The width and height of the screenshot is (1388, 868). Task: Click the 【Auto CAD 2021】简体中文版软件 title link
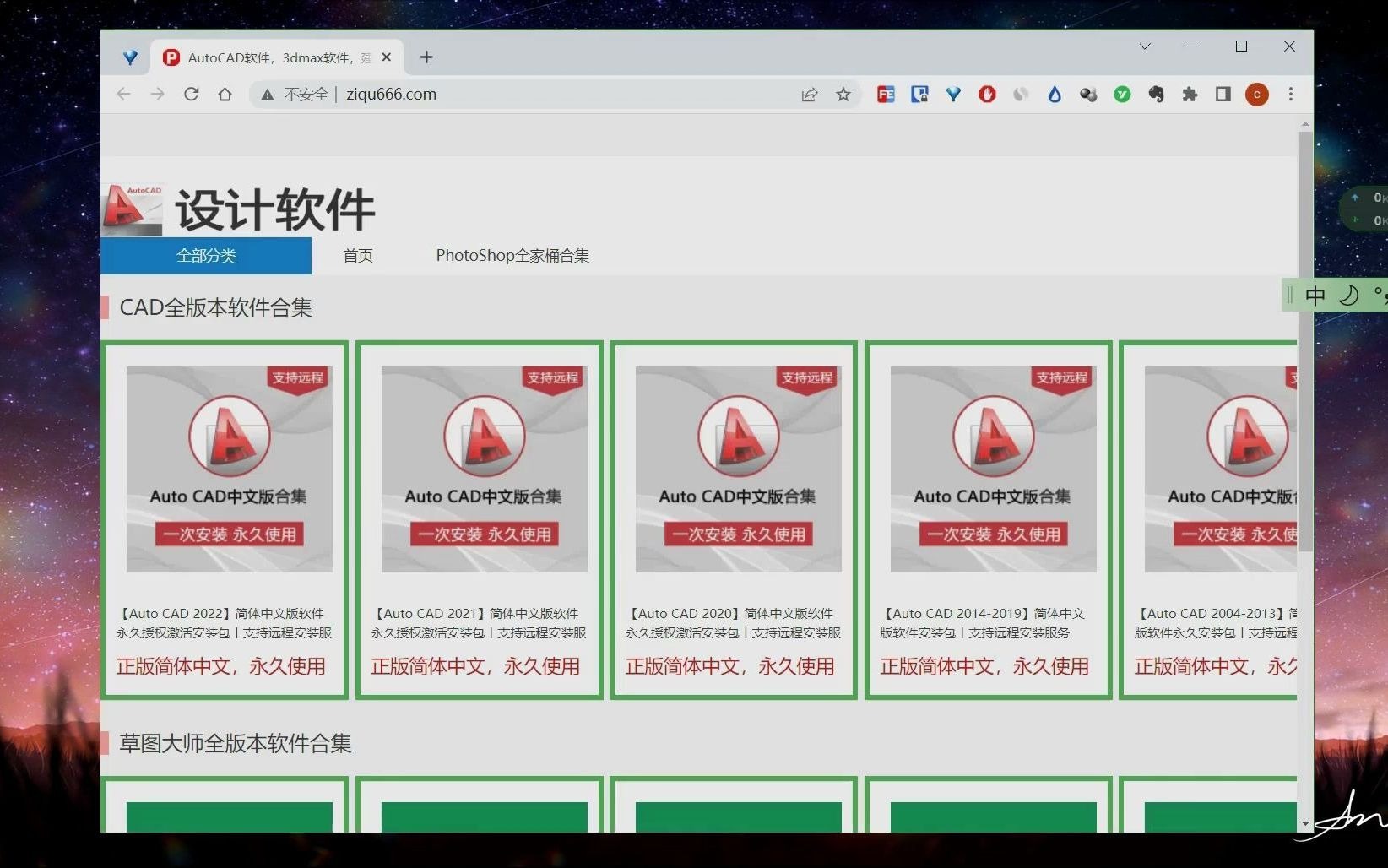tap(479, 623)
